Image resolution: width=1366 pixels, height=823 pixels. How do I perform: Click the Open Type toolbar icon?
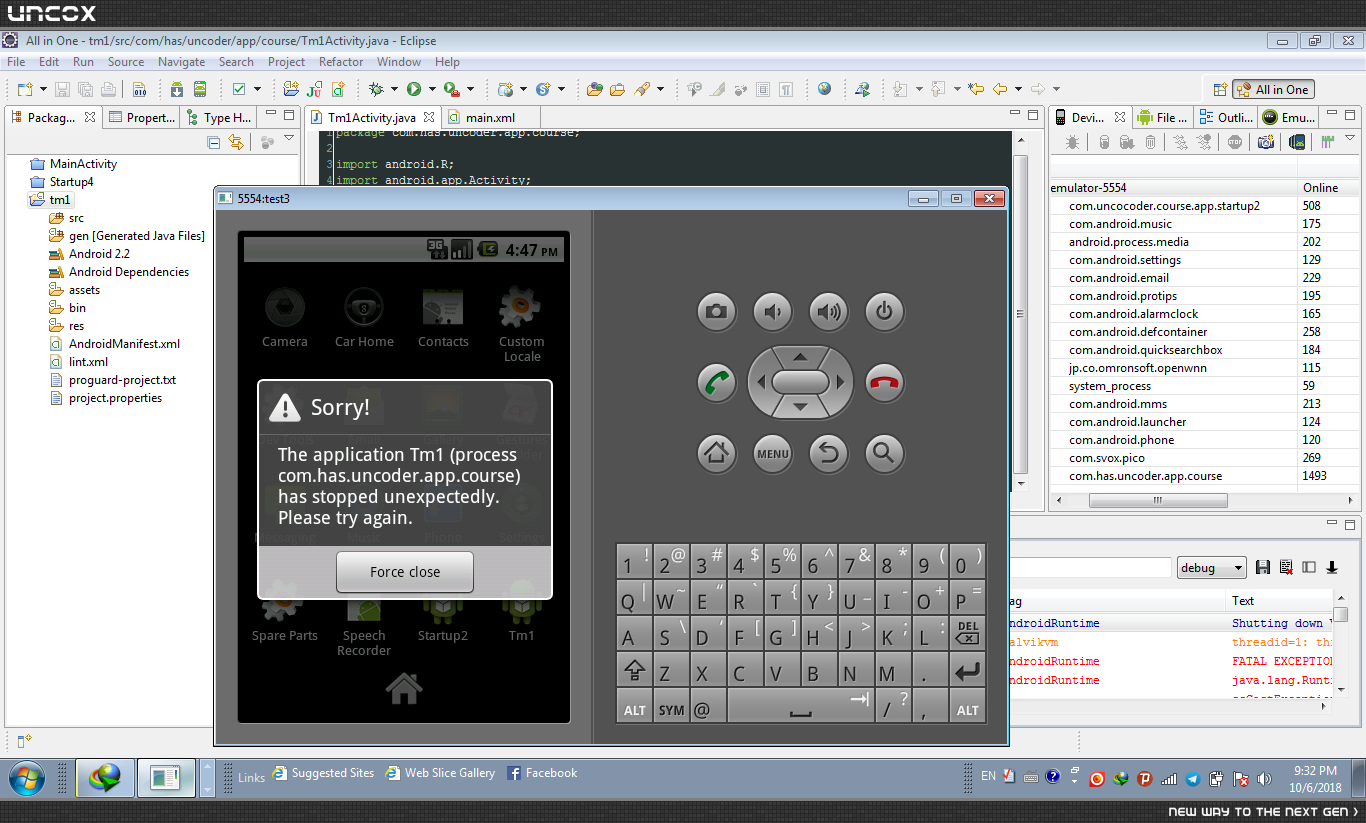tap(594, 89)
